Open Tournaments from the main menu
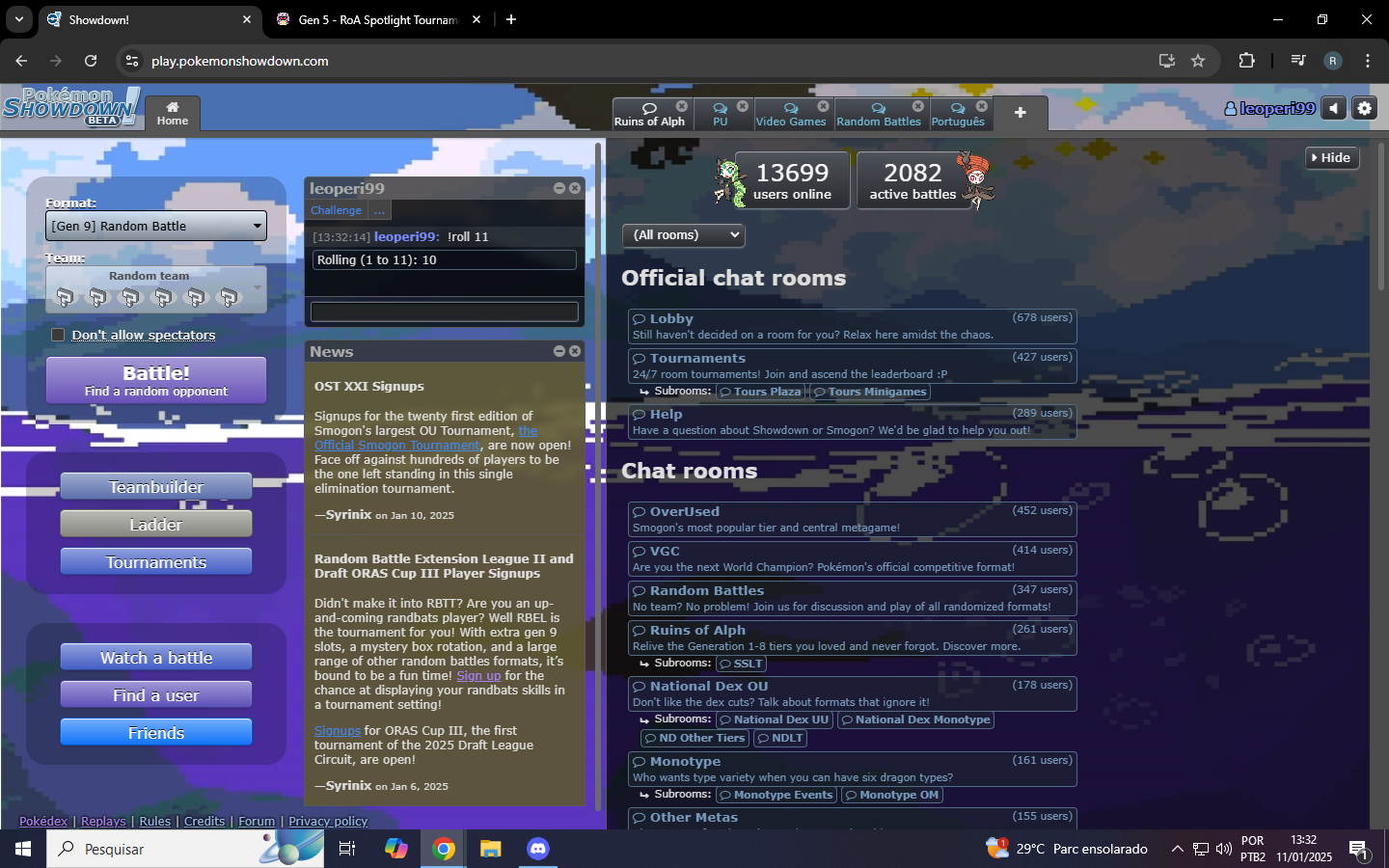 pyautogui.click(x=156, y=562)
